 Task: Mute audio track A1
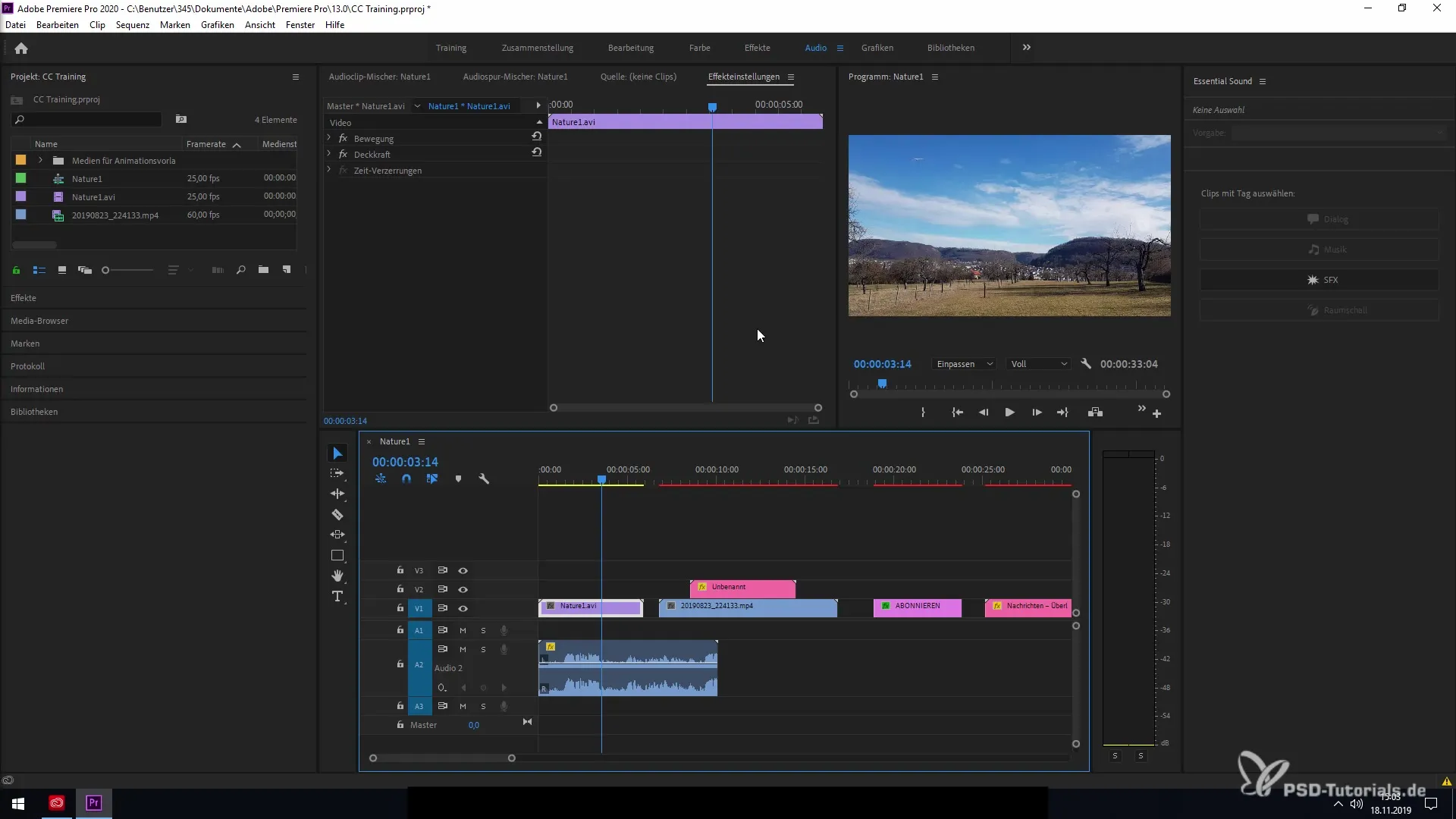(463, 630)
